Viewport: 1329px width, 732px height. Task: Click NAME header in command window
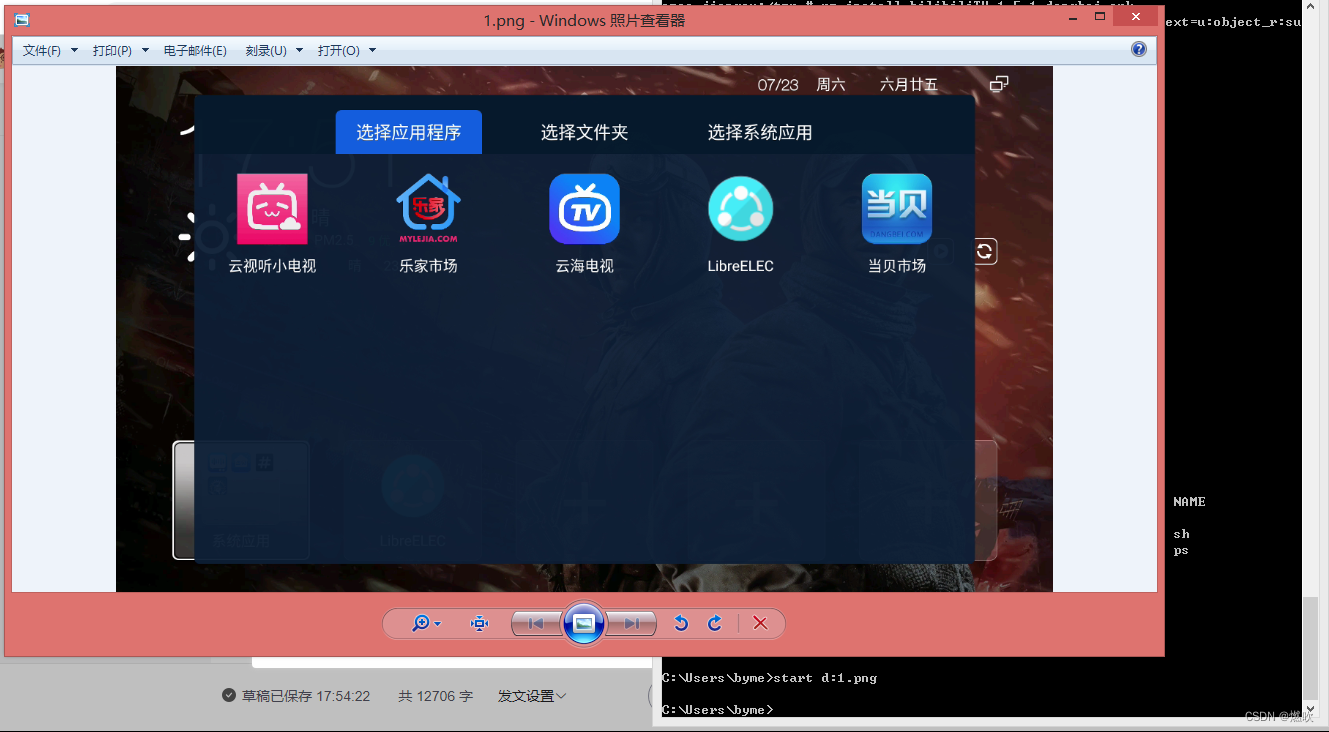click(1189, 501)
